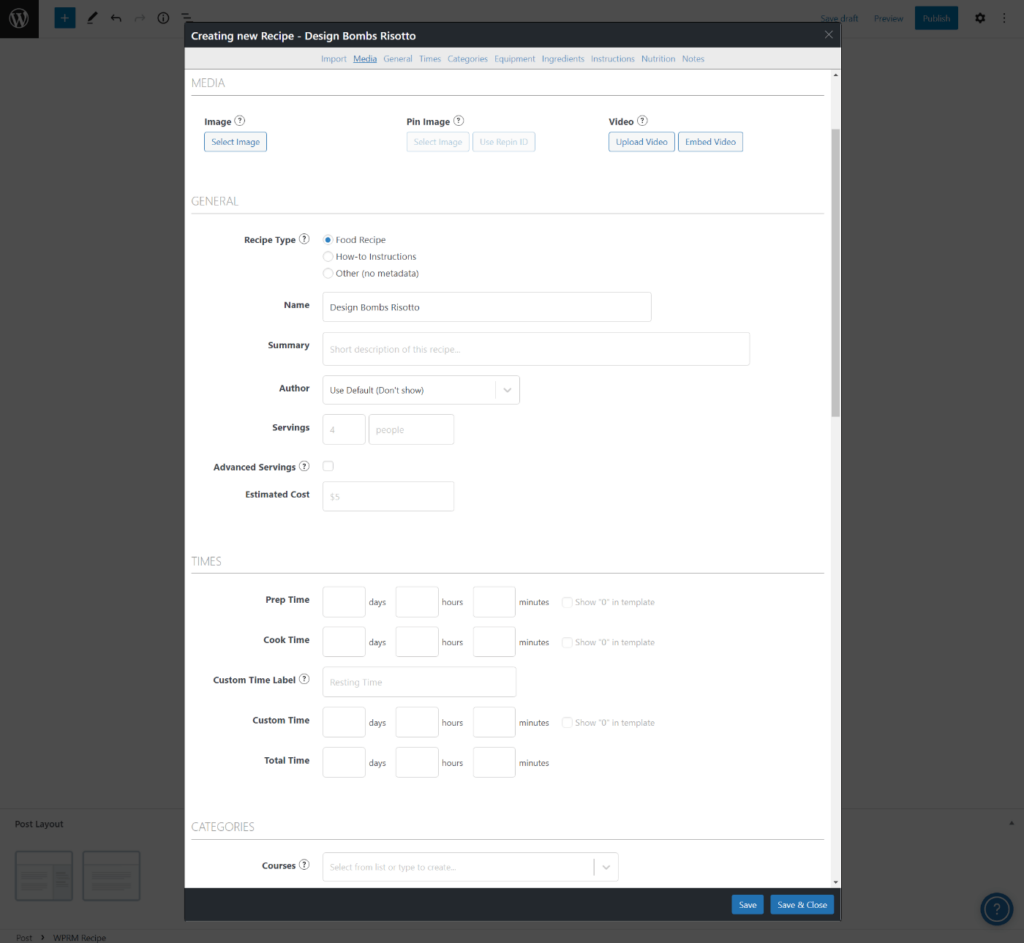Click the redo arrow icon
Image resolution: width=1024 pixels, height=943 pixels.
[x=140, y=18]
